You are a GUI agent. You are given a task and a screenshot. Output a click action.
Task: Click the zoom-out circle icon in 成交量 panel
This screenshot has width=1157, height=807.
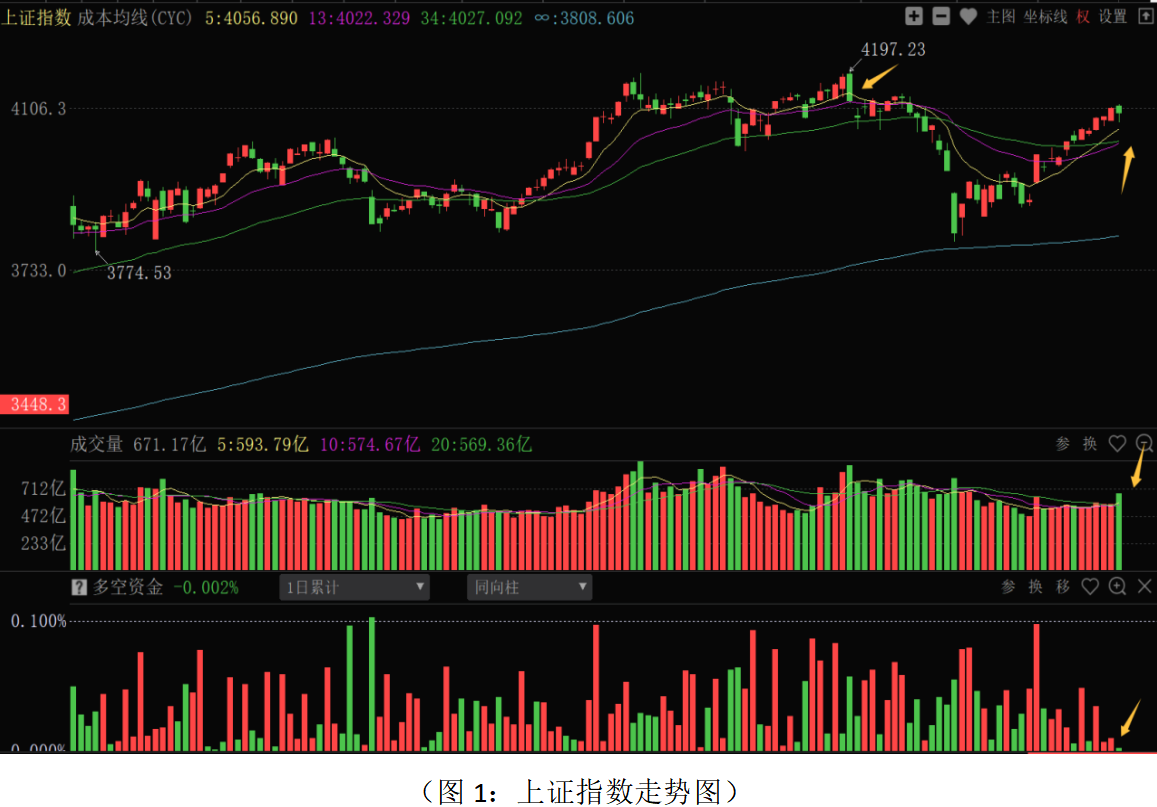[x=1145, y=444]
